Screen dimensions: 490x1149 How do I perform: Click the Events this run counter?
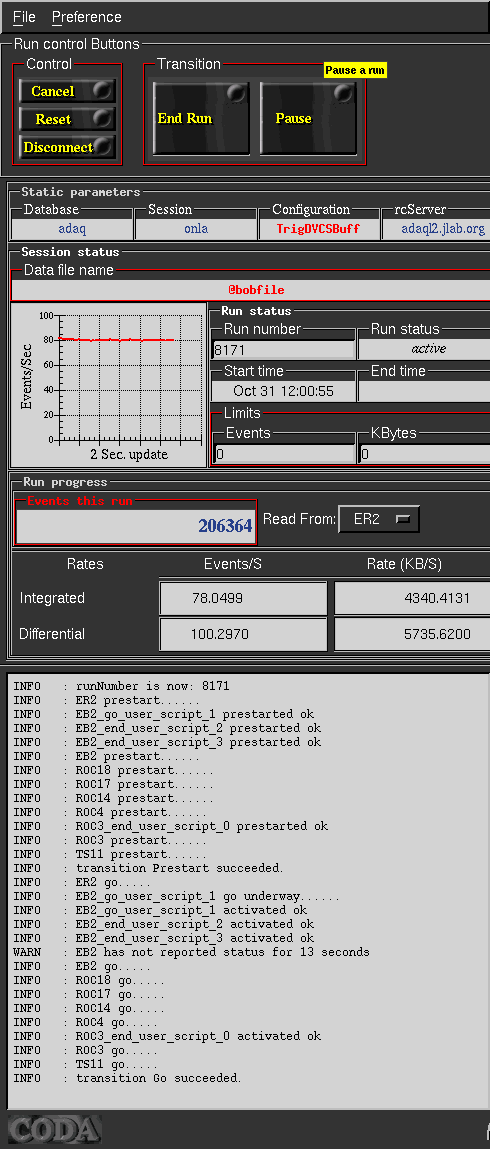[x=136, y=525]
